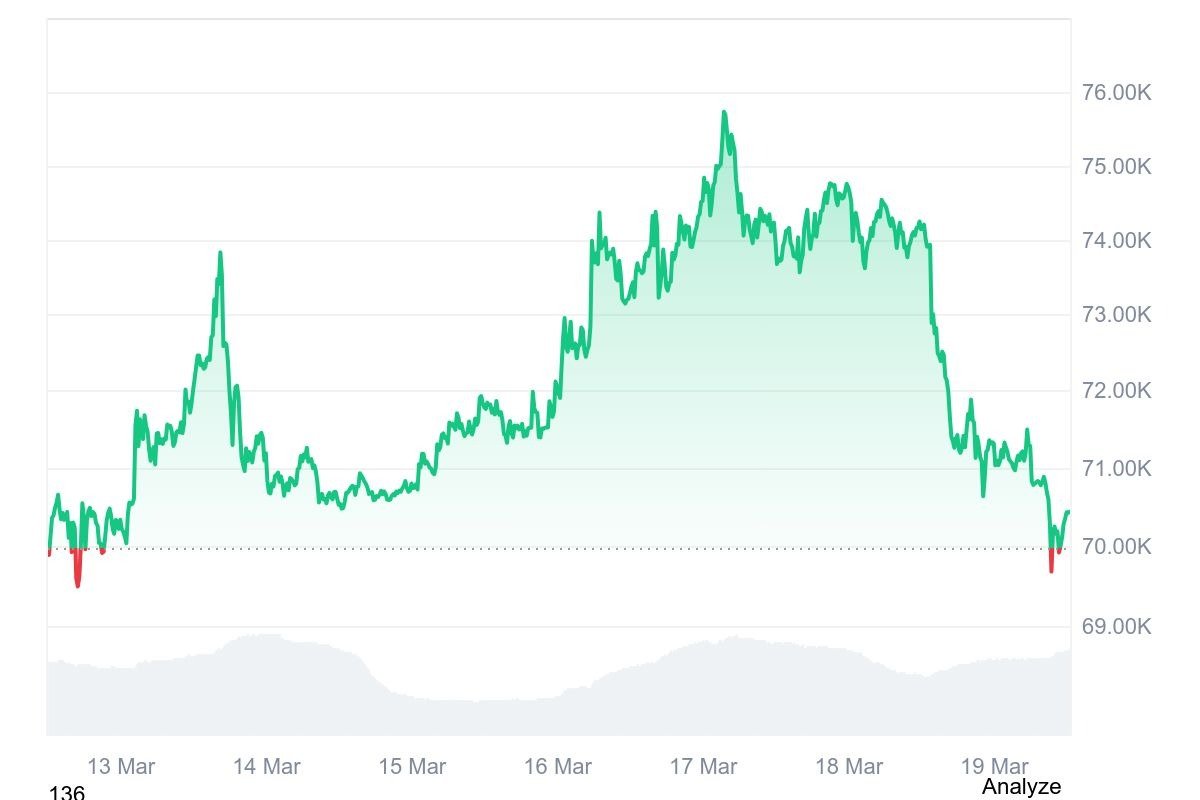
Task: Click the 71.00K price axis label
Action: point(1116,469)
